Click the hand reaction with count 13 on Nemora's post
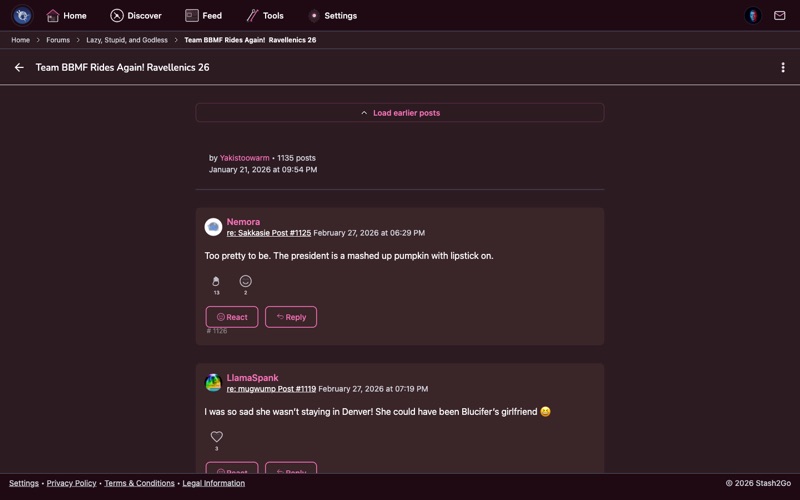Image resolution: width=800 pixels, height=500 pixels. click(216, 285)
